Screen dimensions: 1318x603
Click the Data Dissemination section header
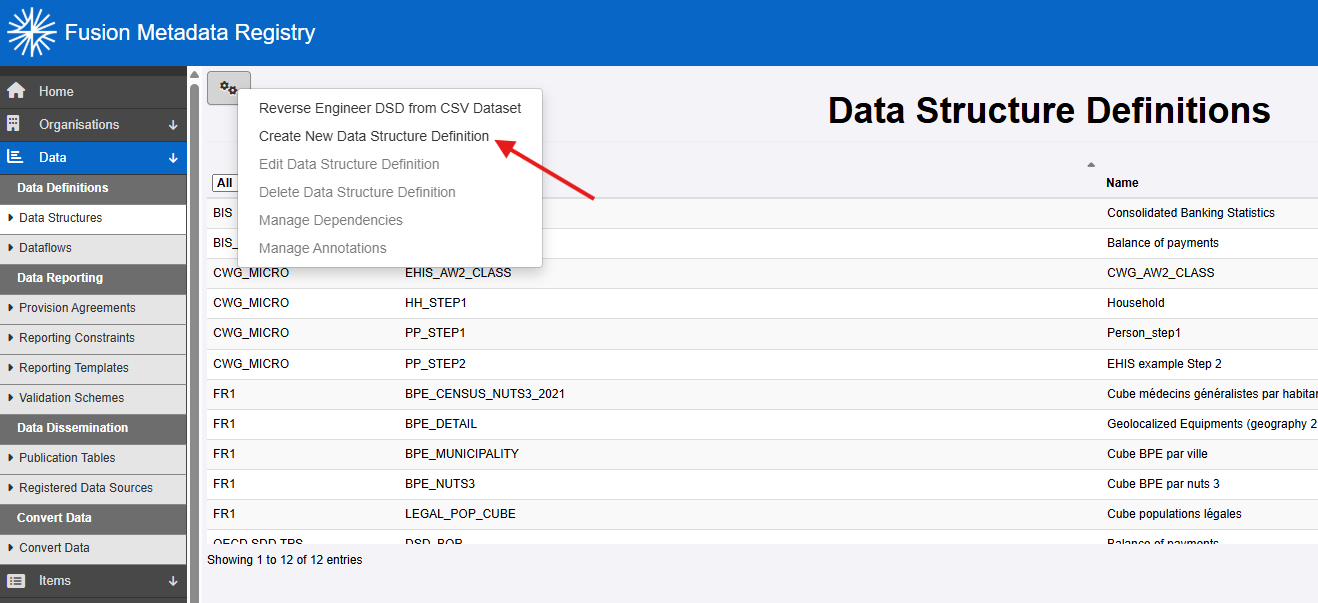93,428
